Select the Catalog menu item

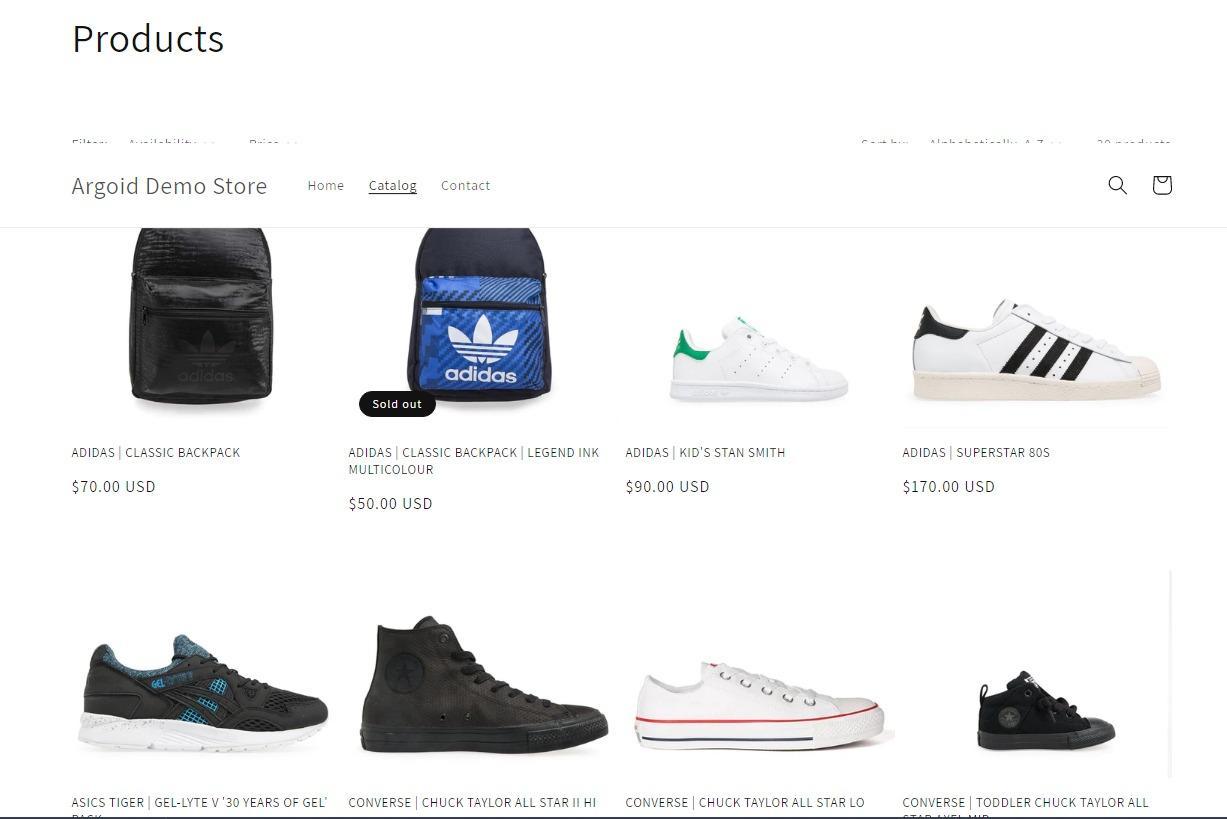click(x=392, y=185)
